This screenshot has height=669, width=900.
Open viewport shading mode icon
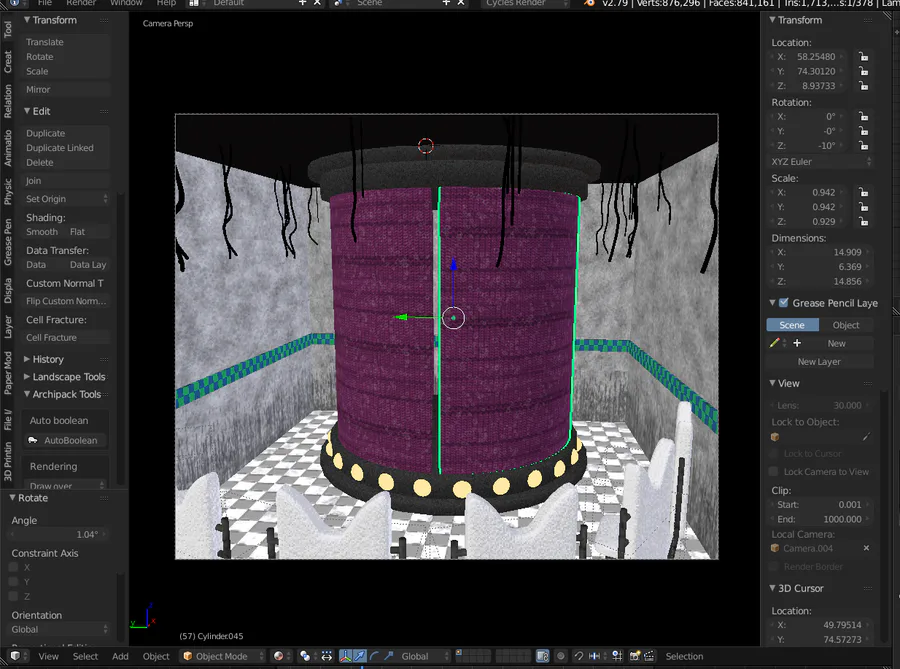pos(278,656)
